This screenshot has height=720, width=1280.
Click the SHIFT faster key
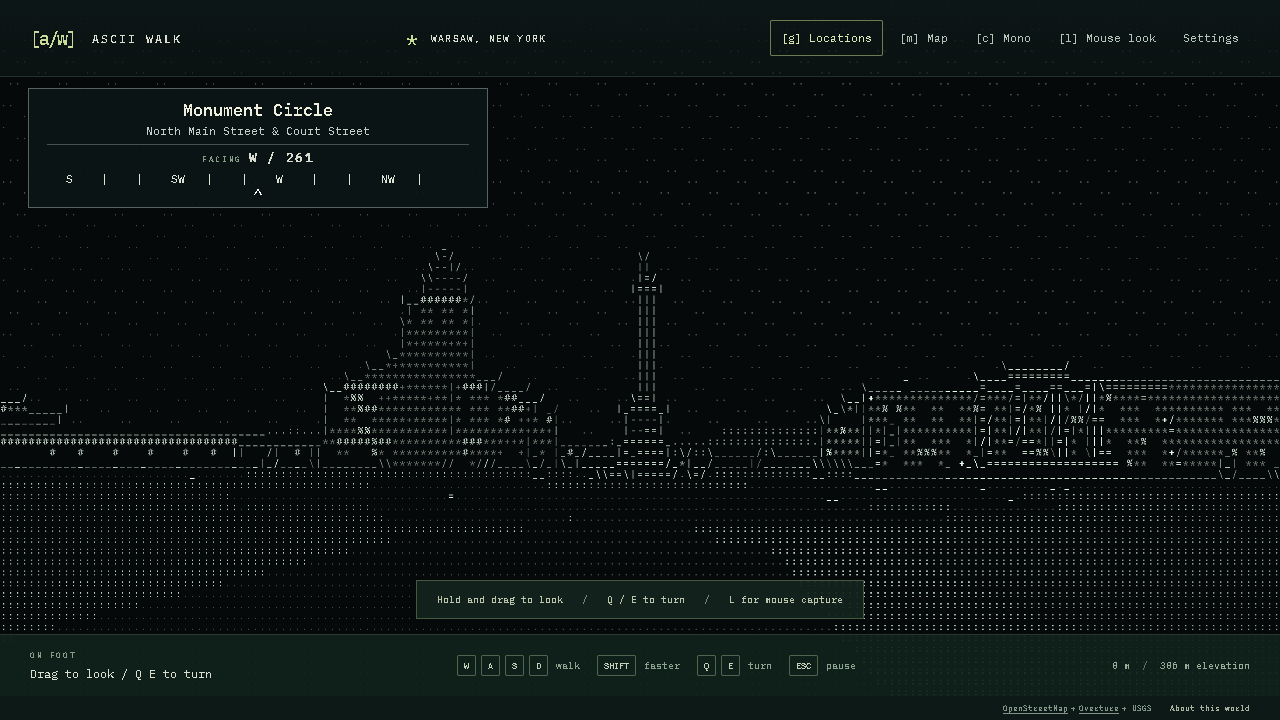pyautogui.click(x=616, y=666)
